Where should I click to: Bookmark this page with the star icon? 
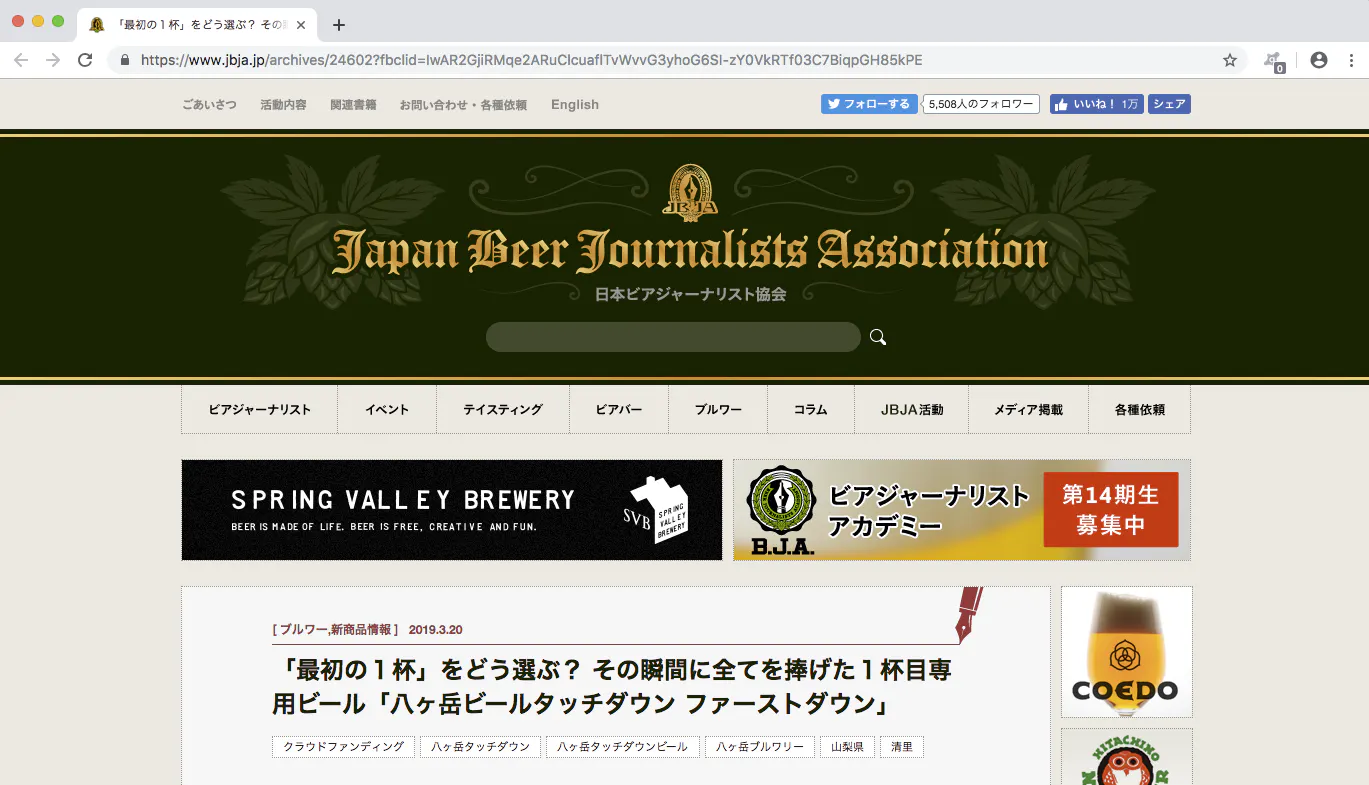(x=1229, y=60)
